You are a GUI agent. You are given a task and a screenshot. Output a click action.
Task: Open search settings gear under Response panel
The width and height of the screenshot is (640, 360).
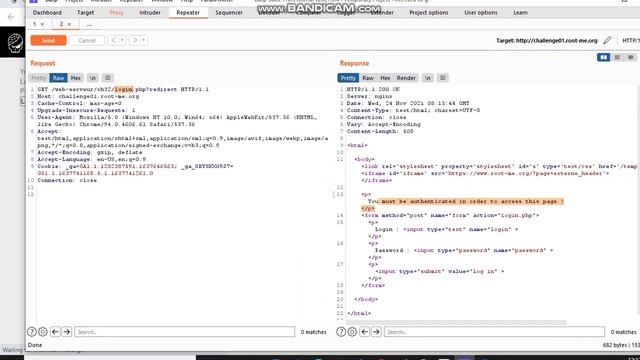(x=352, y=332)
